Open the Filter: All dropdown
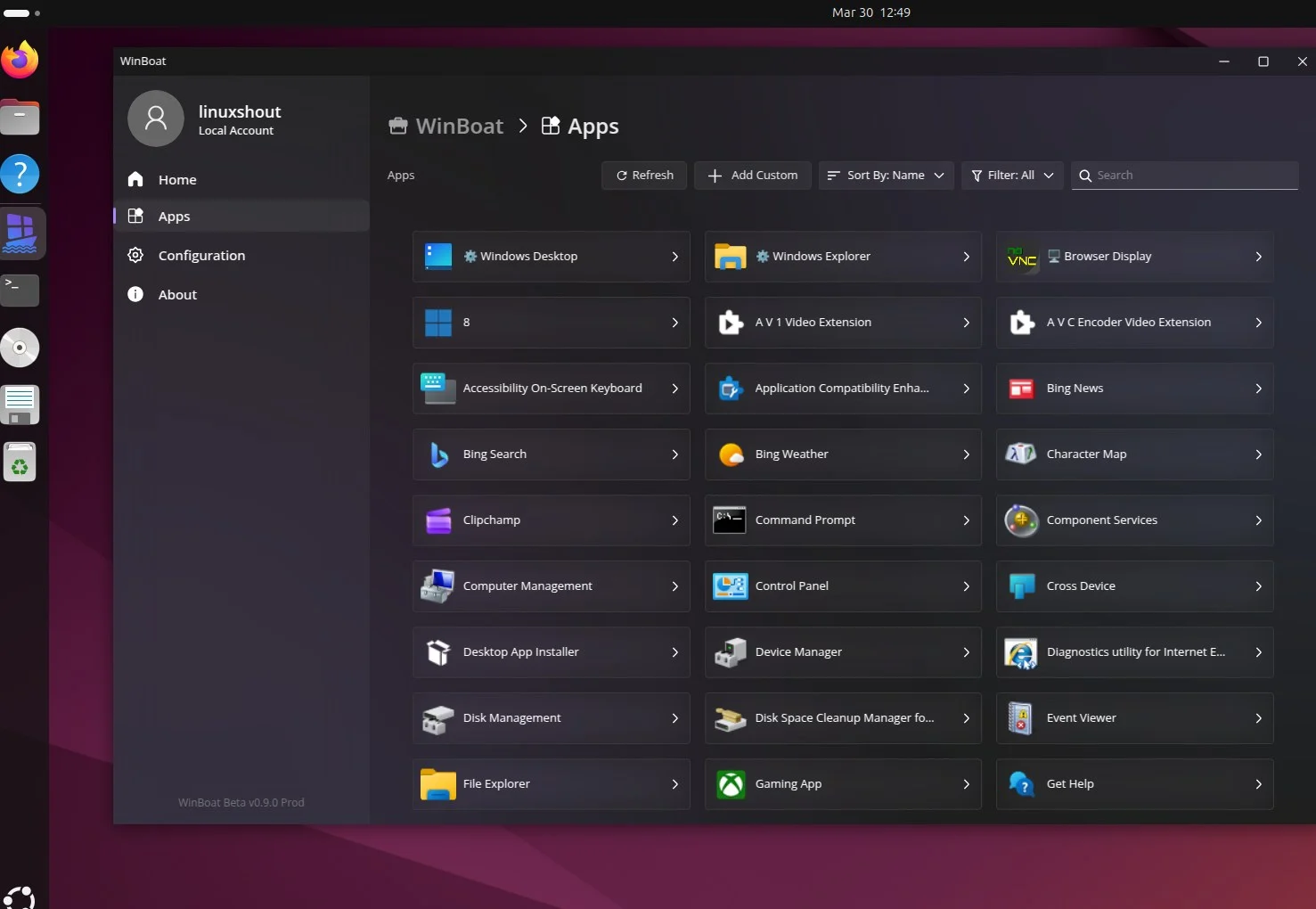This screenshot has height=909, width=1316. click(x=1012, y=176)
